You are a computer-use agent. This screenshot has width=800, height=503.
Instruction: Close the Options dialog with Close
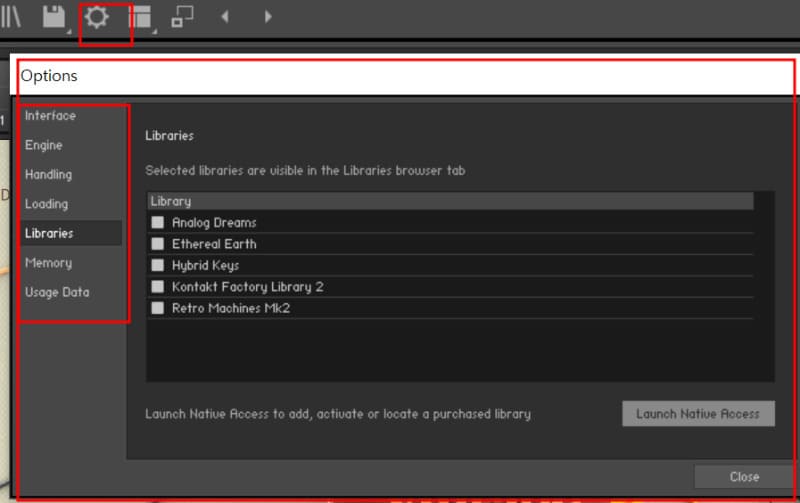tap(744, 477)
